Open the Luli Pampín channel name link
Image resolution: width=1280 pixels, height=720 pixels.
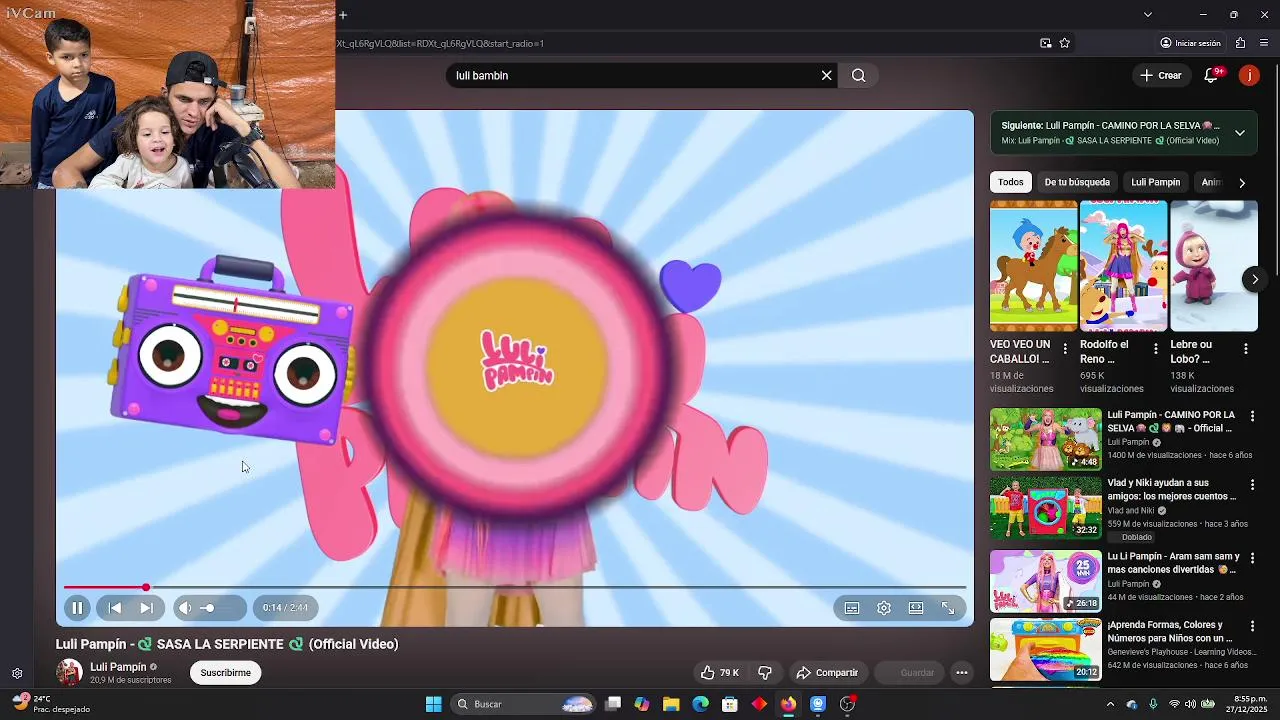[x=118, y=667]
